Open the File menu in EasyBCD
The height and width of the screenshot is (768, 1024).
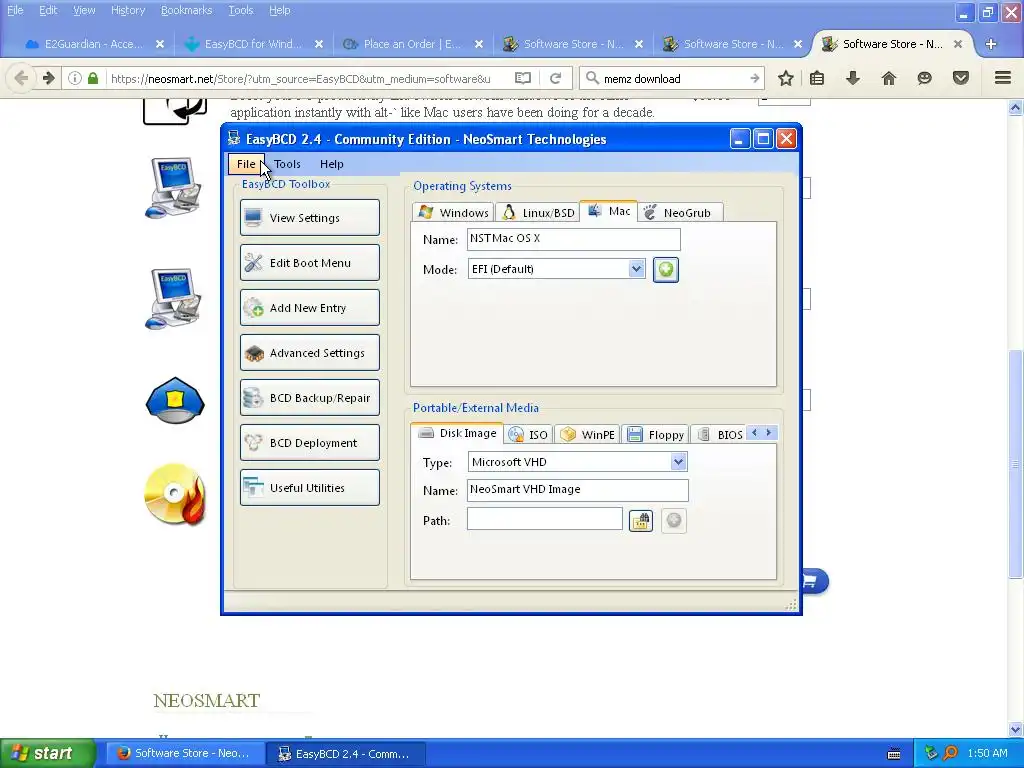(246, 164)
